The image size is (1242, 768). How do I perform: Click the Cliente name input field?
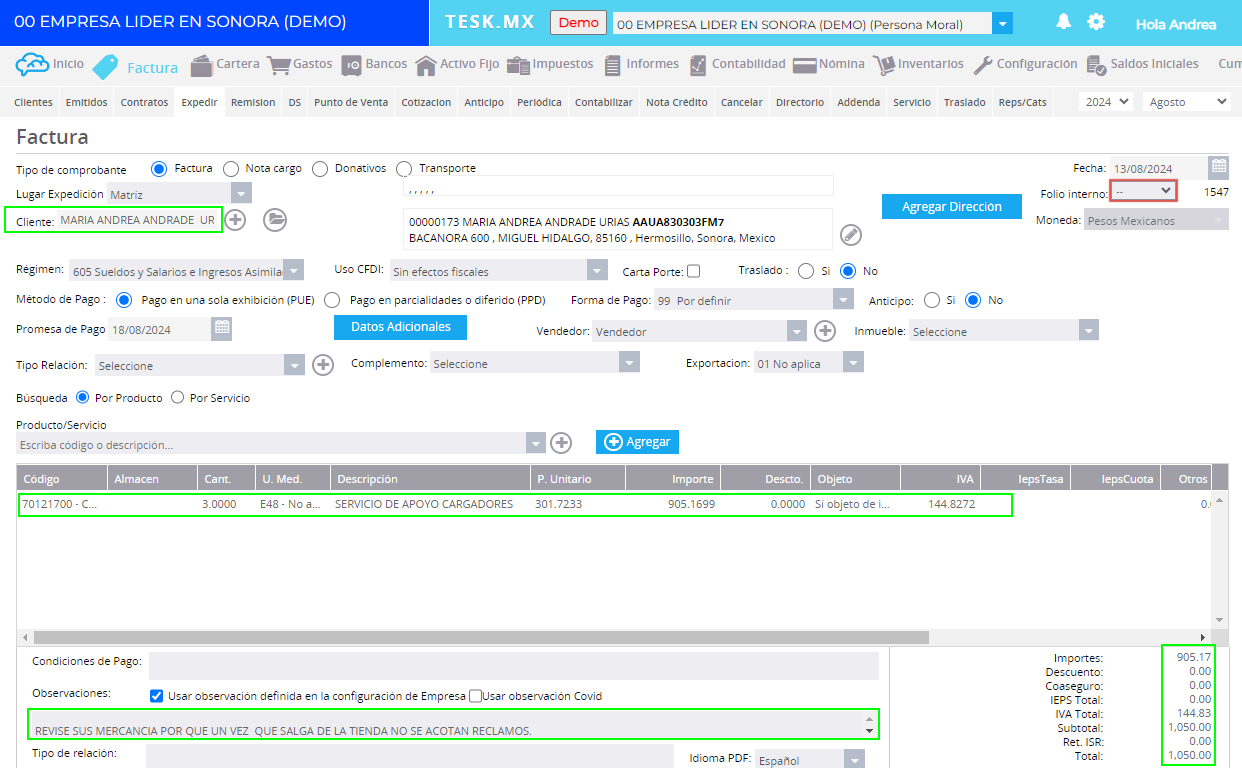138,220
